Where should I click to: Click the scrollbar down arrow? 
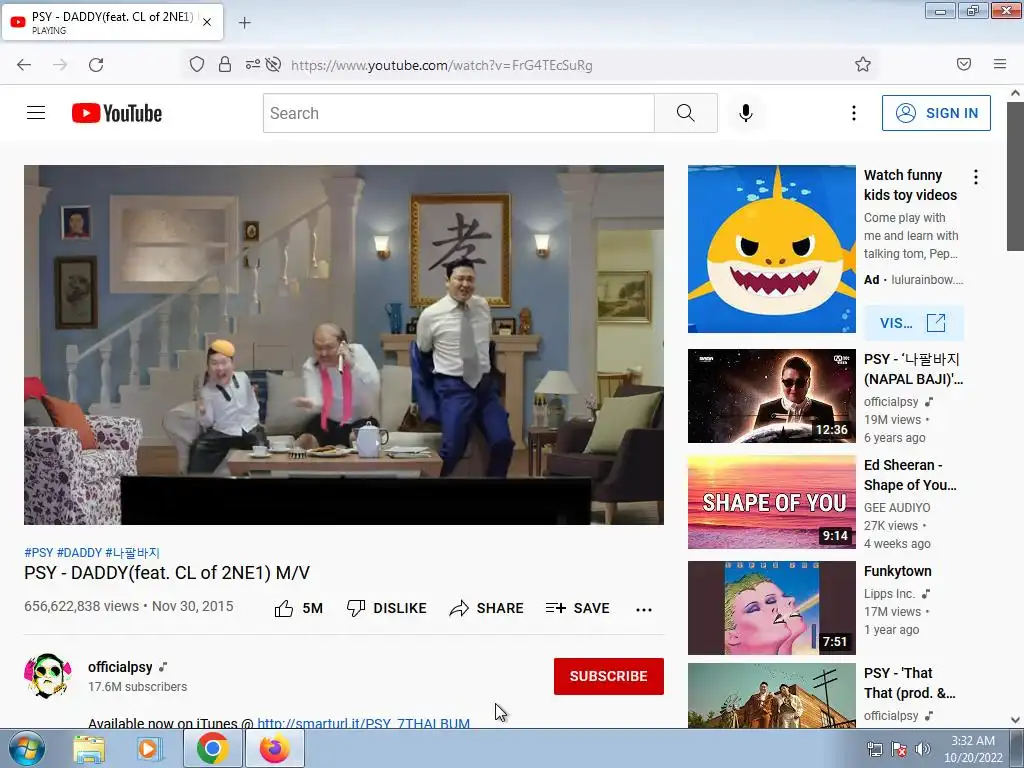click(x=1016, y=720)
